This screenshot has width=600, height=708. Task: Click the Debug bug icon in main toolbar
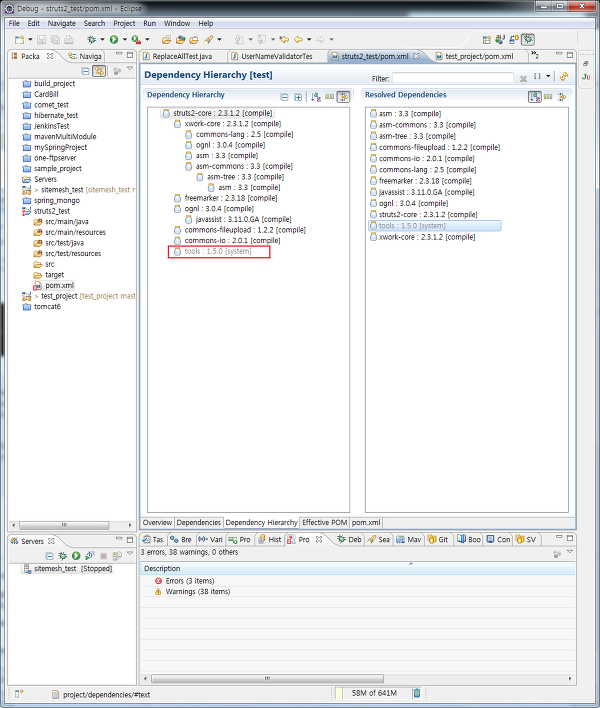[92, 40]
